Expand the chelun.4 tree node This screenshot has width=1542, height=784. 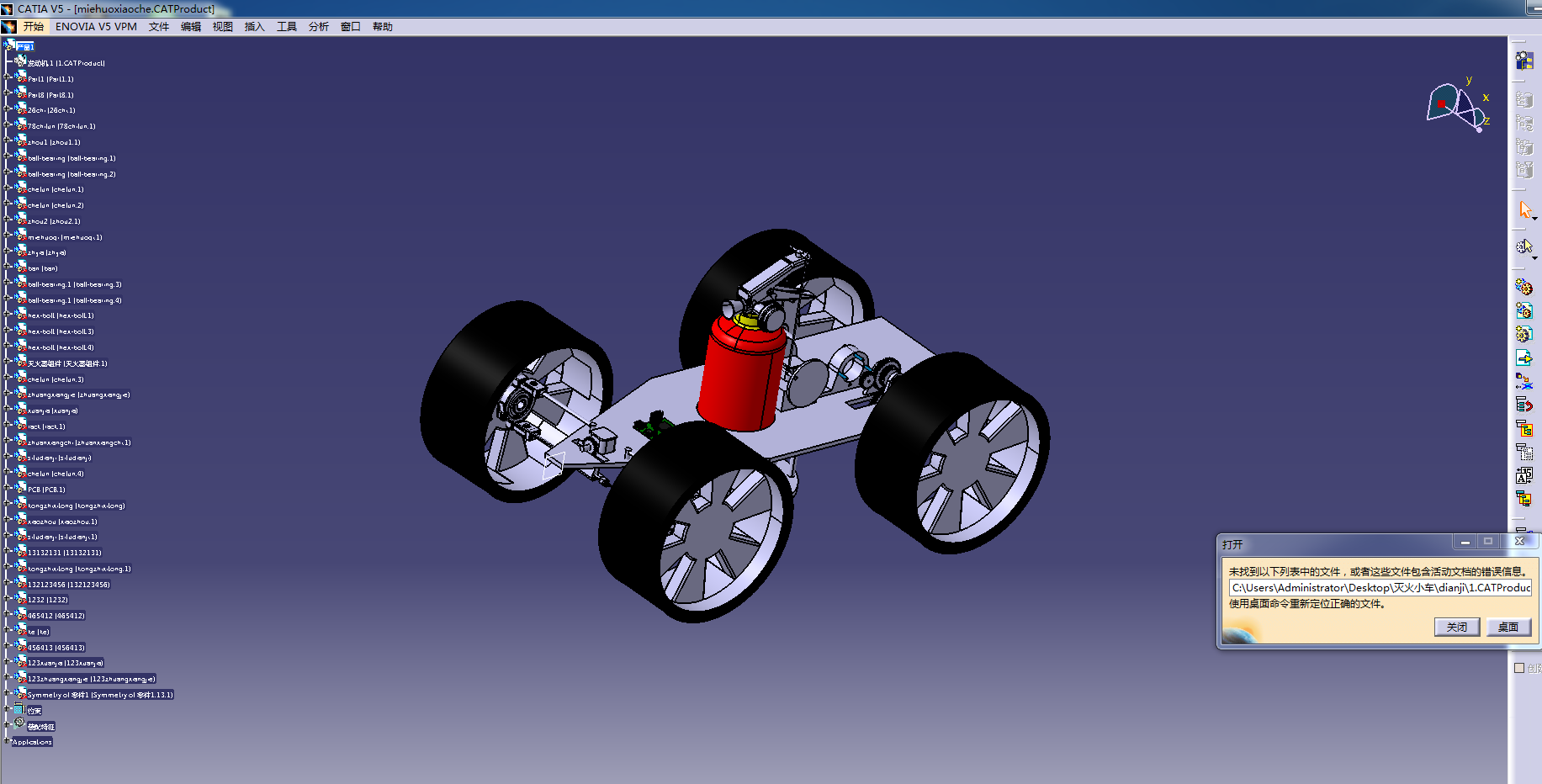point(8,473)
